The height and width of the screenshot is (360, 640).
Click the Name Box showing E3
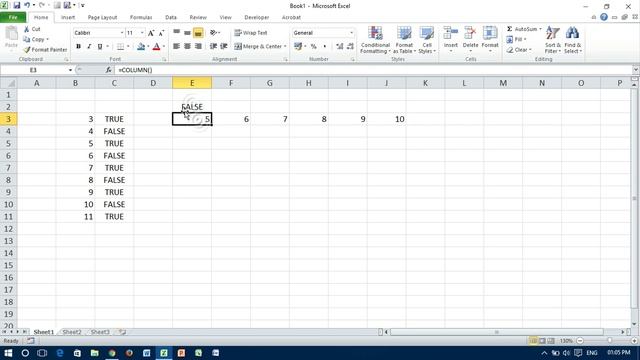[33, 70]
